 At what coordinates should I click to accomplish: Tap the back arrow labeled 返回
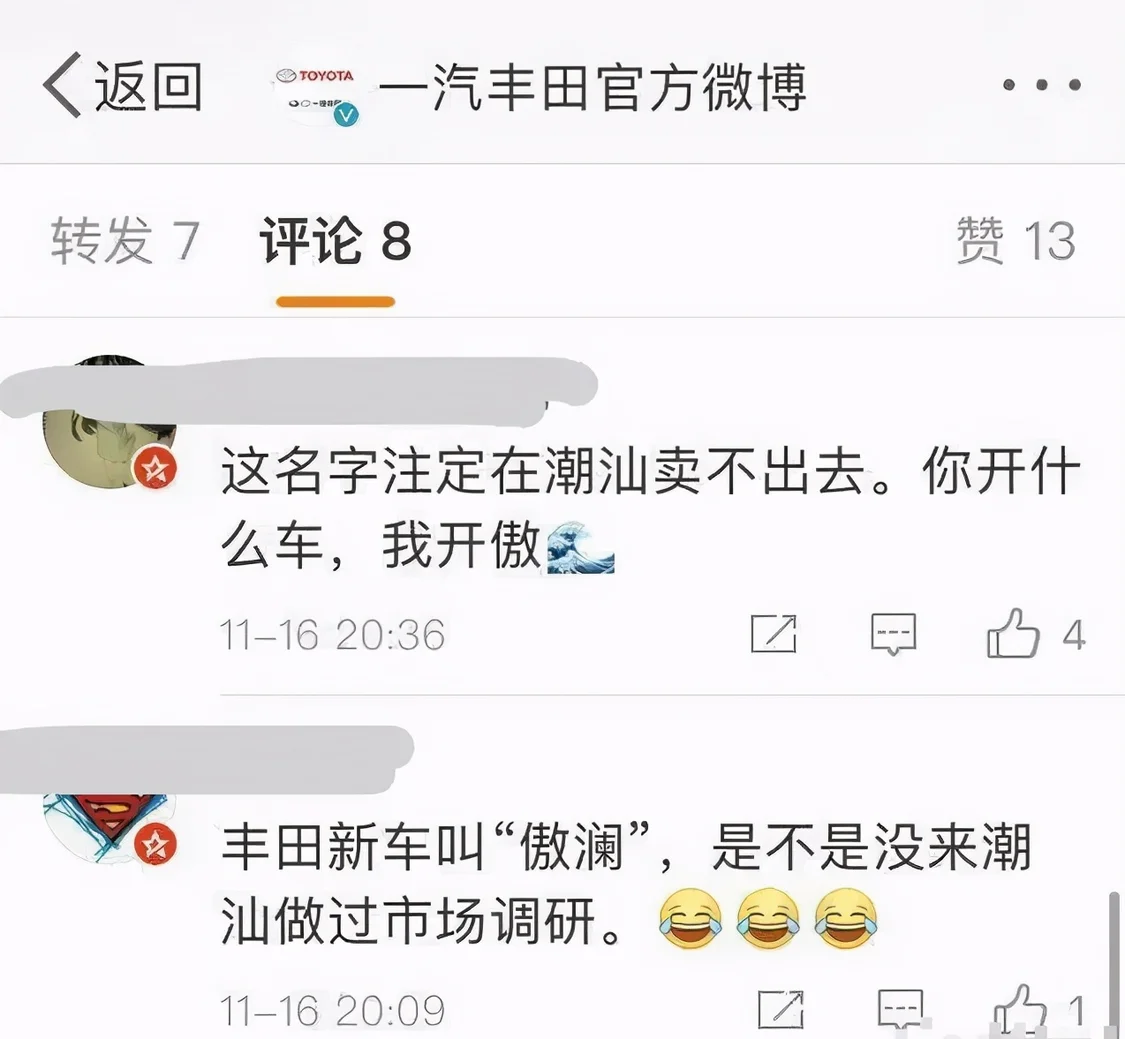(x=122, y=86)
